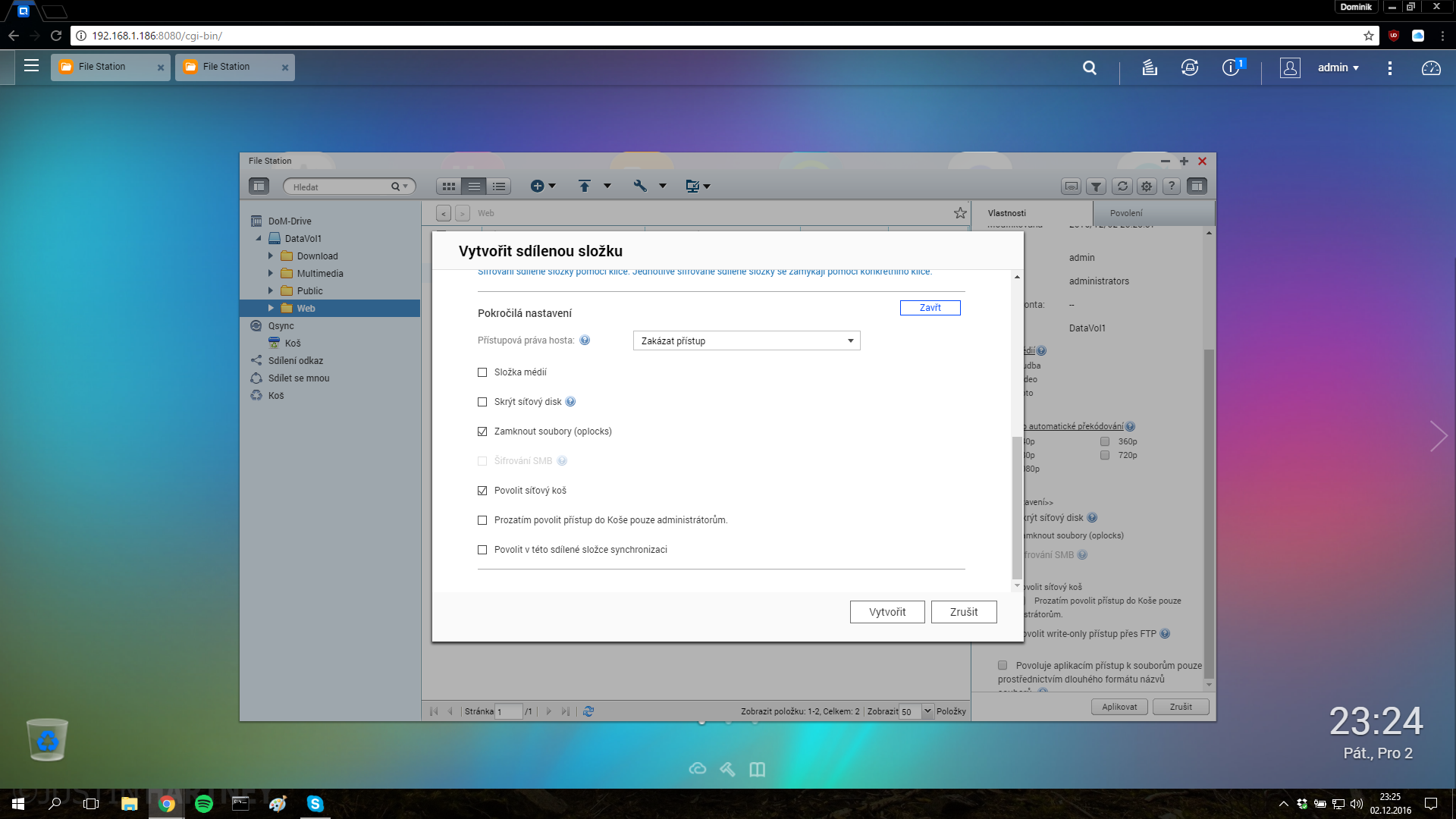Open notifications info icon with badge
The image size is (1456, 819).
coord(1230,67)
